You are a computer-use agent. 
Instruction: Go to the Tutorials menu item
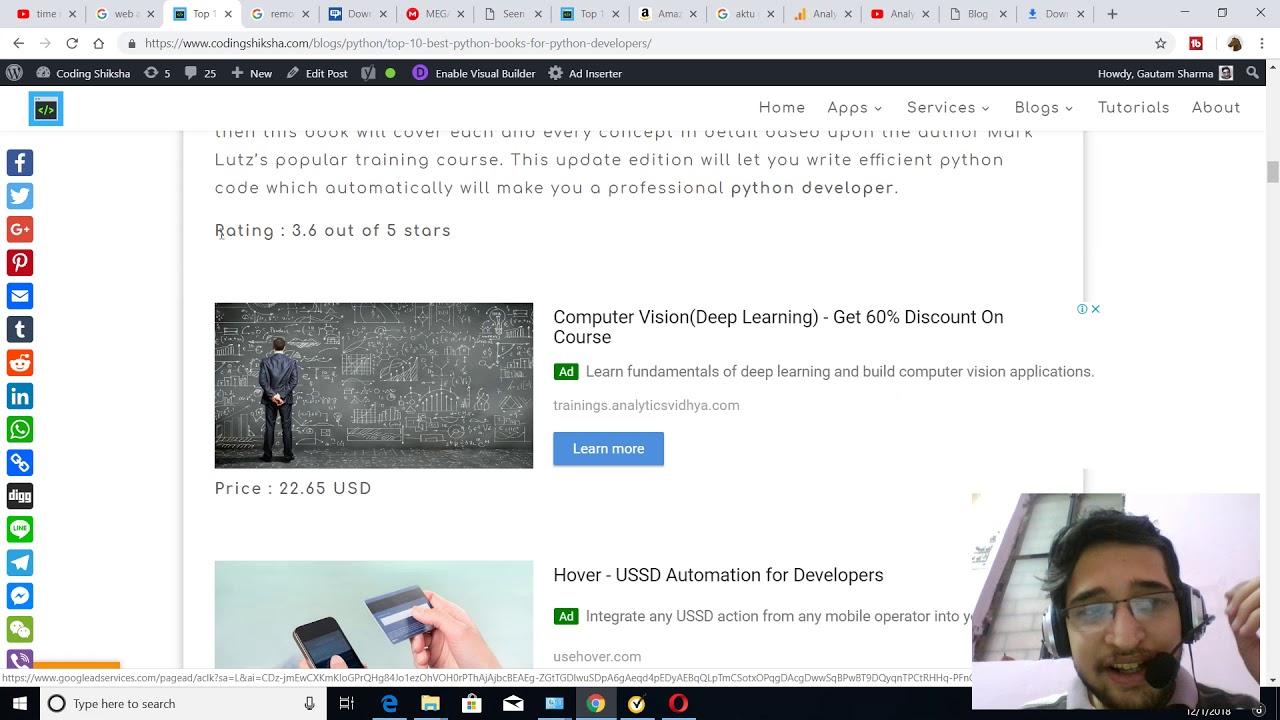pyautogui.click(x=1133, y=108)
